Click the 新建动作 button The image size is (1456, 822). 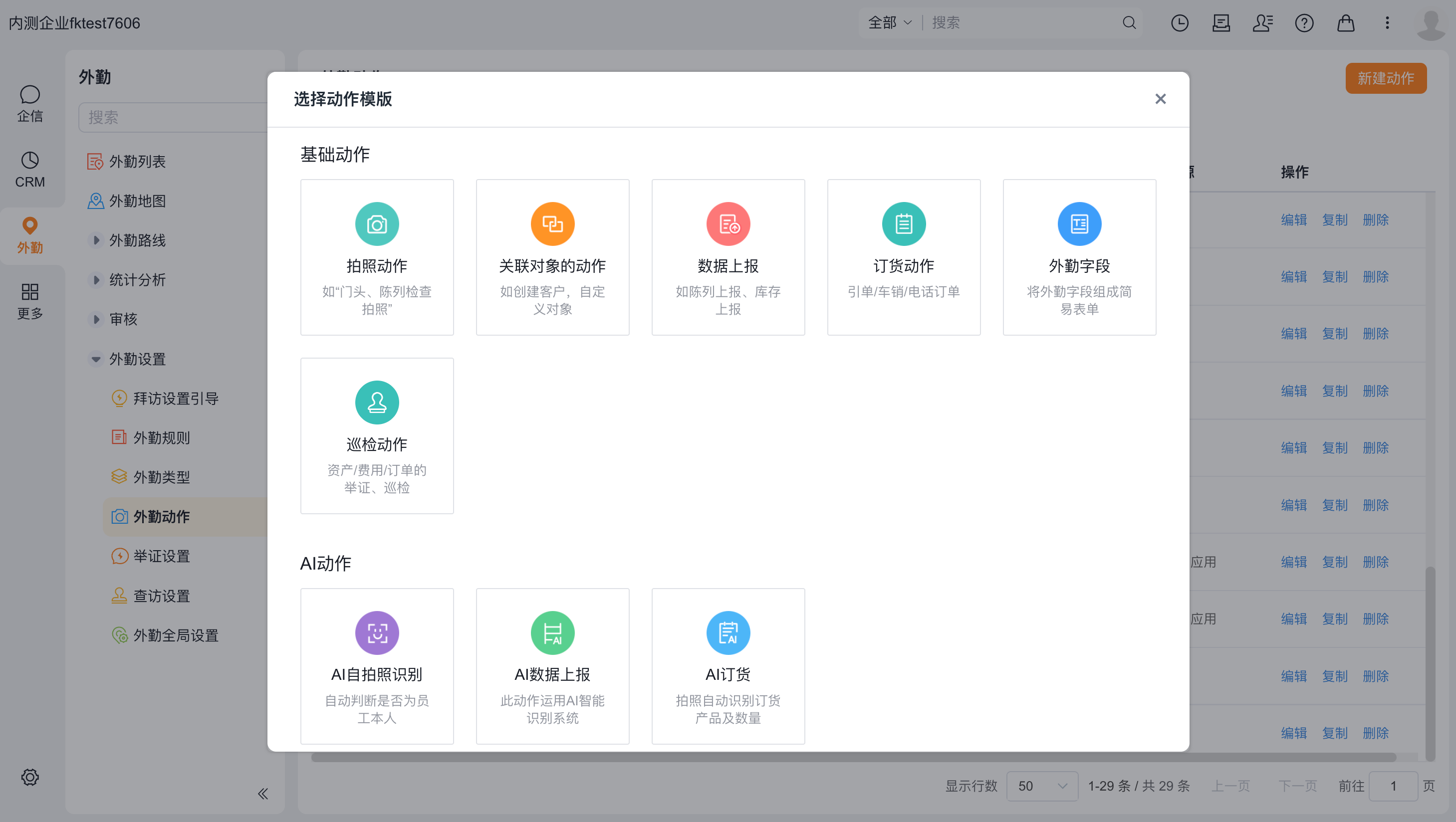point(1386,78)
